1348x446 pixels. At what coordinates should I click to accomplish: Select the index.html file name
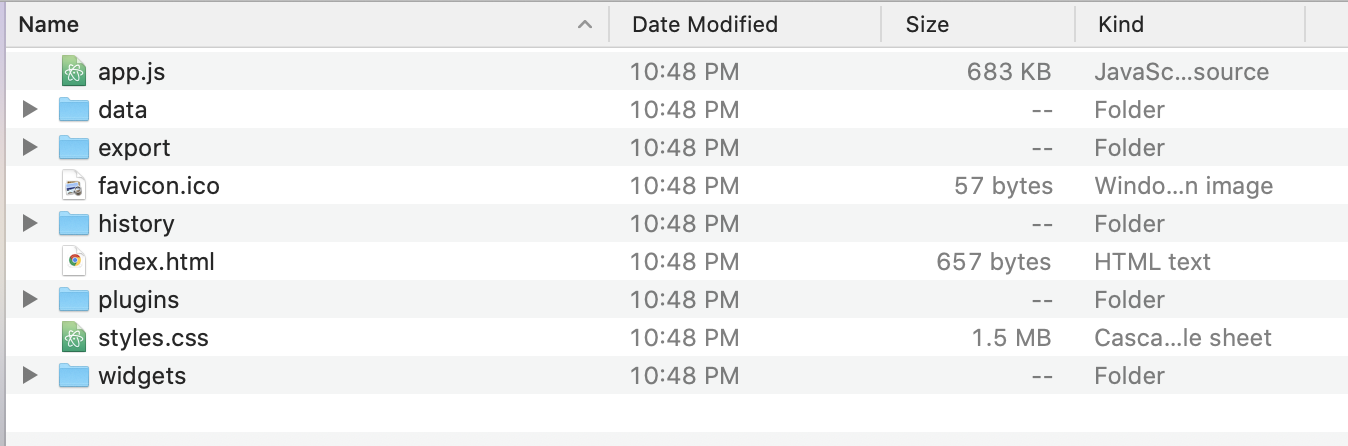pos(156,262)
